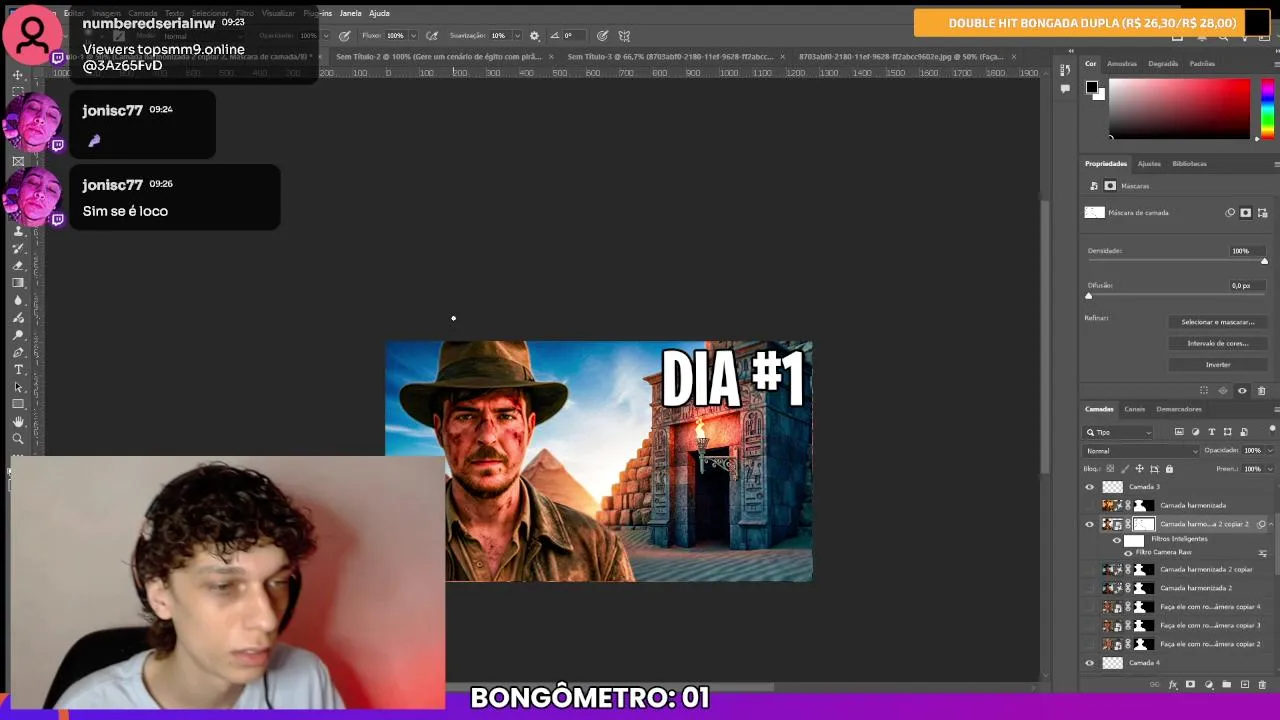
Task: Click the Densidade slider handle
Action: pos(1265,261)
